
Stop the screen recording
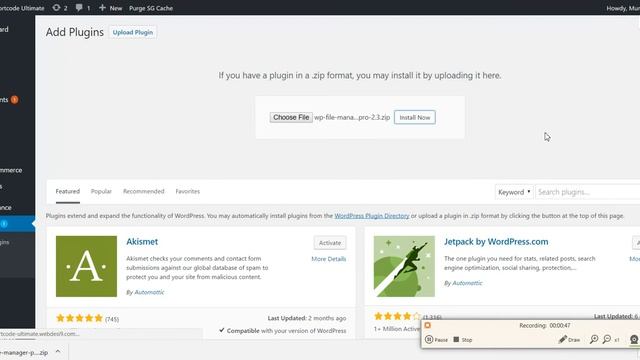tap(463, 340)
